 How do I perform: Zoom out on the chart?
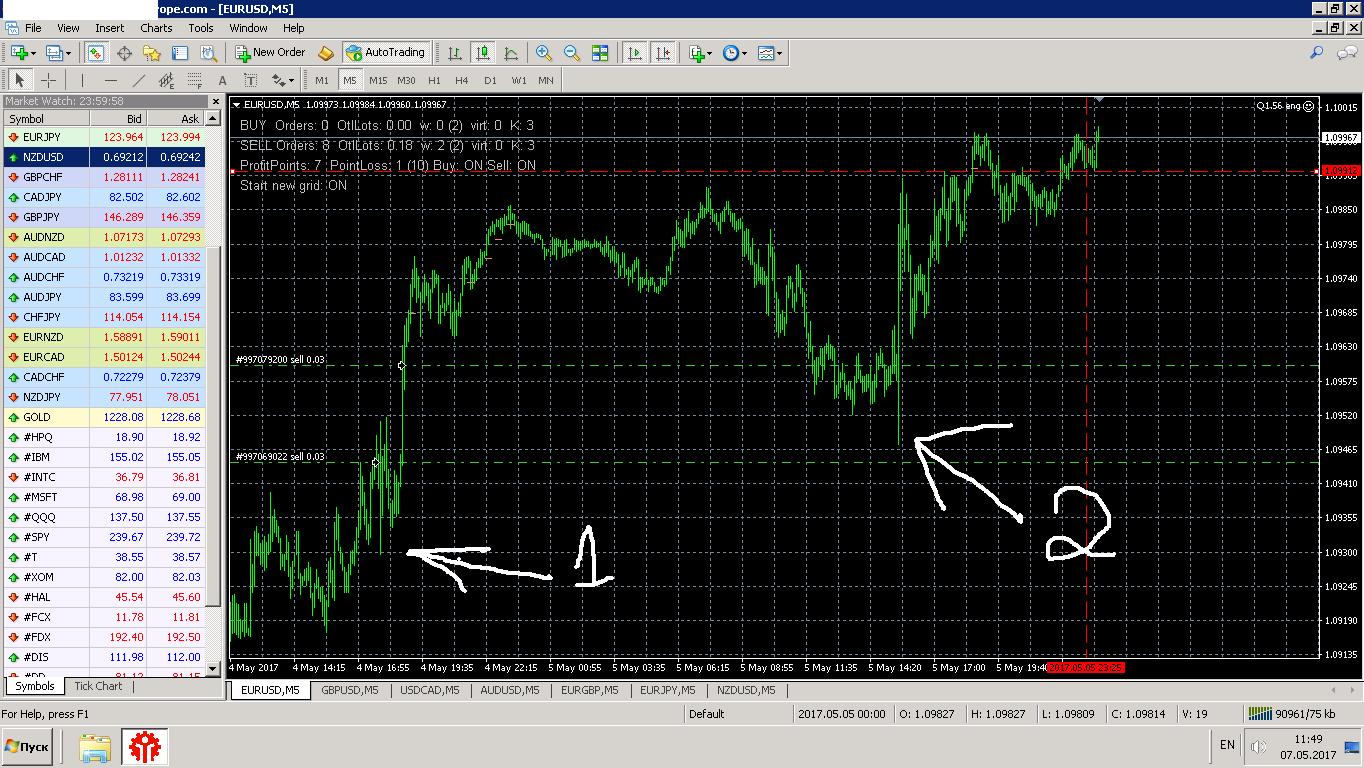tap(572, 53)
